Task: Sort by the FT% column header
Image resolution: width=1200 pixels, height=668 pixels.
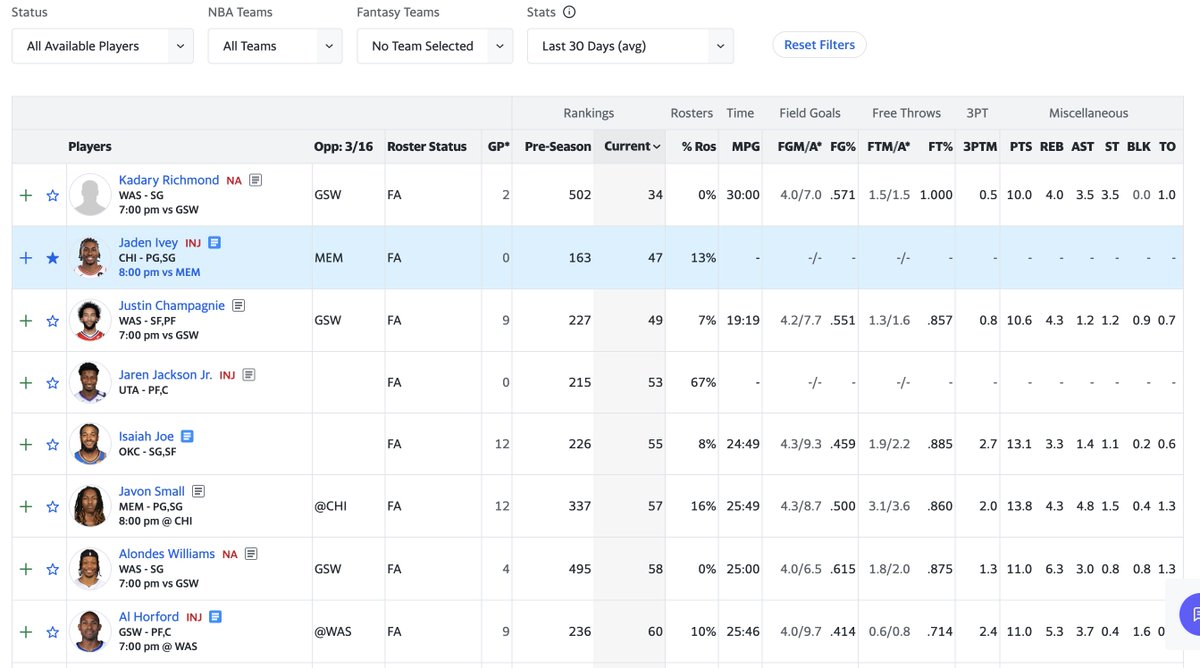Action: click(940, 146)
